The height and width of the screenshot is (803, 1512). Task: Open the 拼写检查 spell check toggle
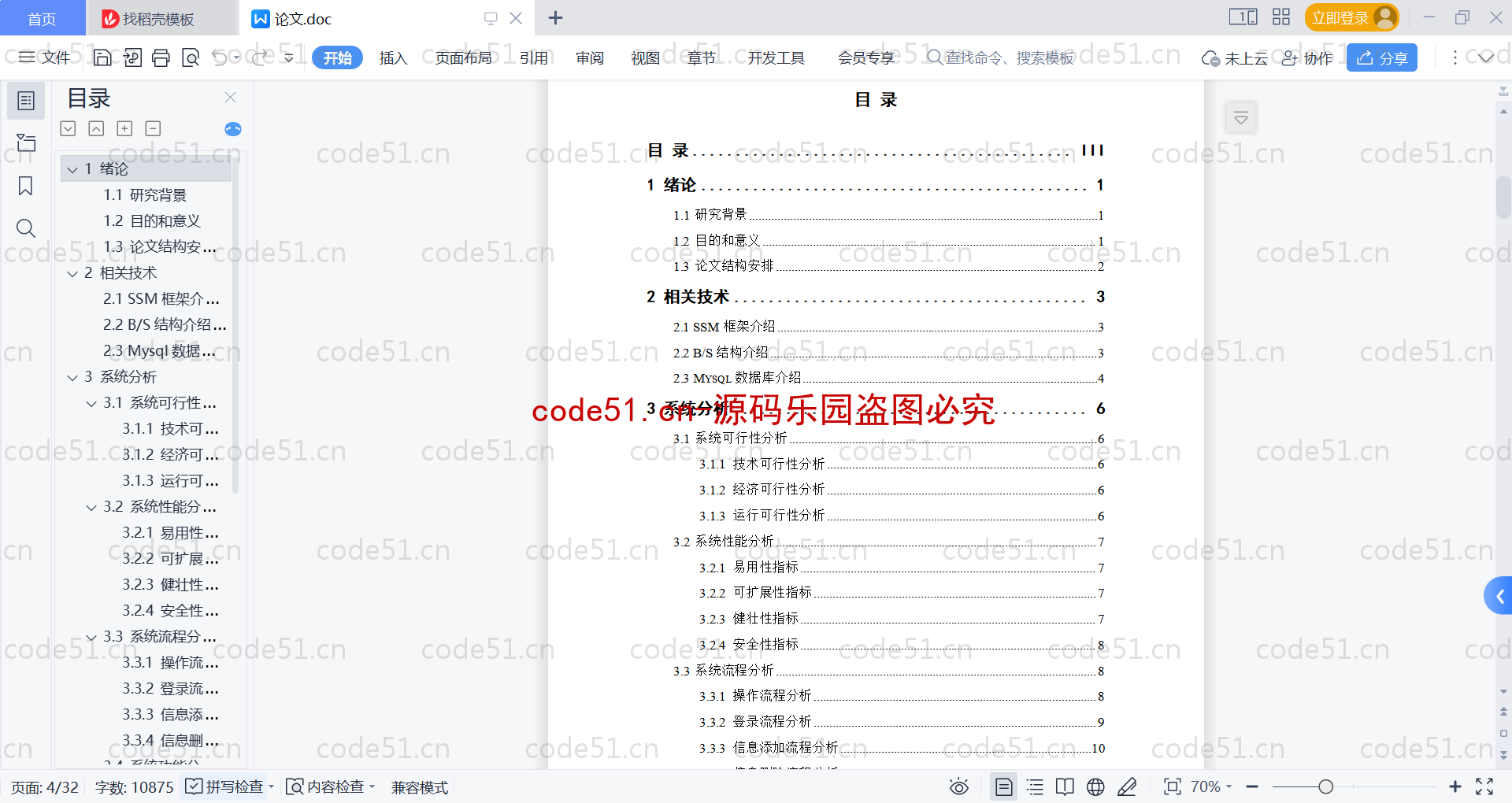(224, 786)
